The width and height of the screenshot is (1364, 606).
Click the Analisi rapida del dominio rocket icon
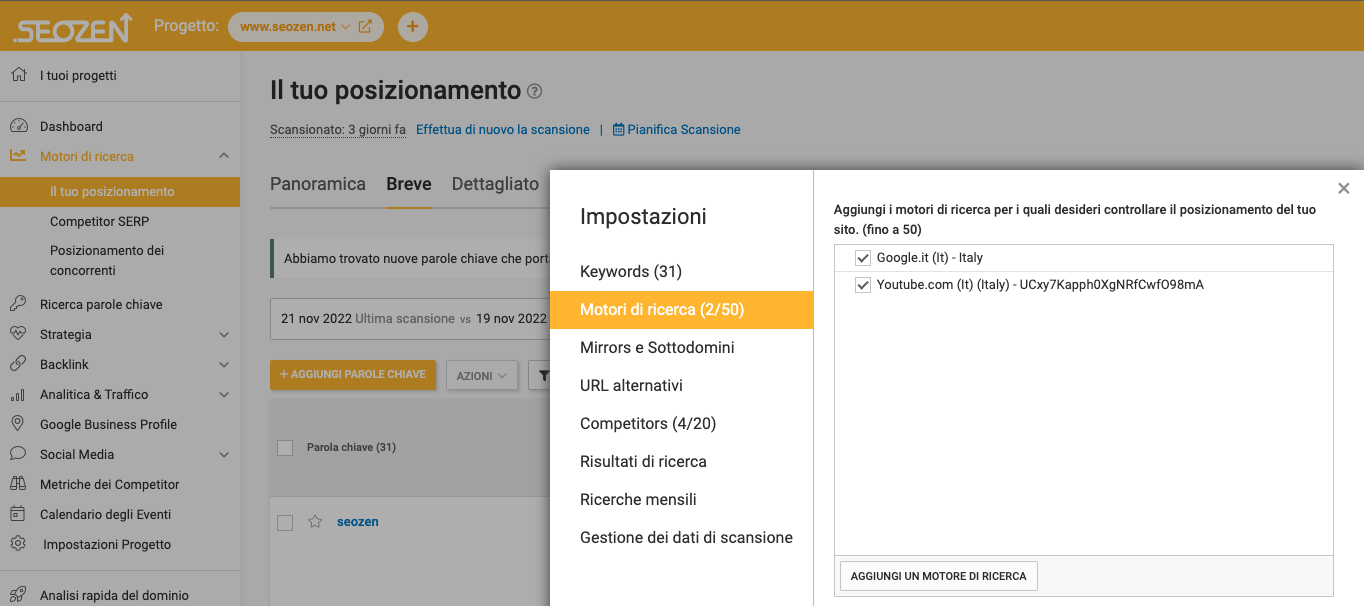[18, 595]
